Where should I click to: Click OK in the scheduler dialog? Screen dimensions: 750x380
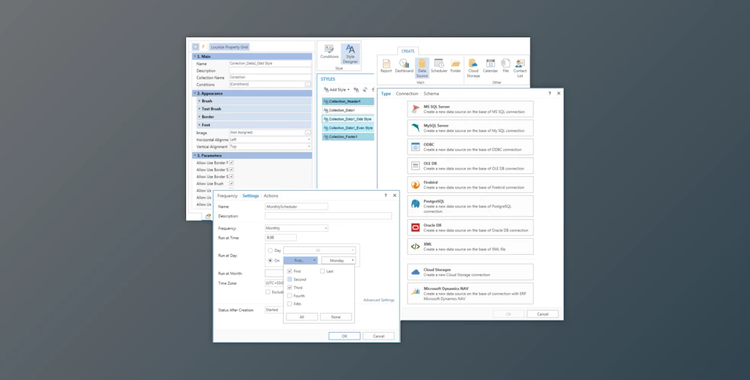click(x=344, y=336)
